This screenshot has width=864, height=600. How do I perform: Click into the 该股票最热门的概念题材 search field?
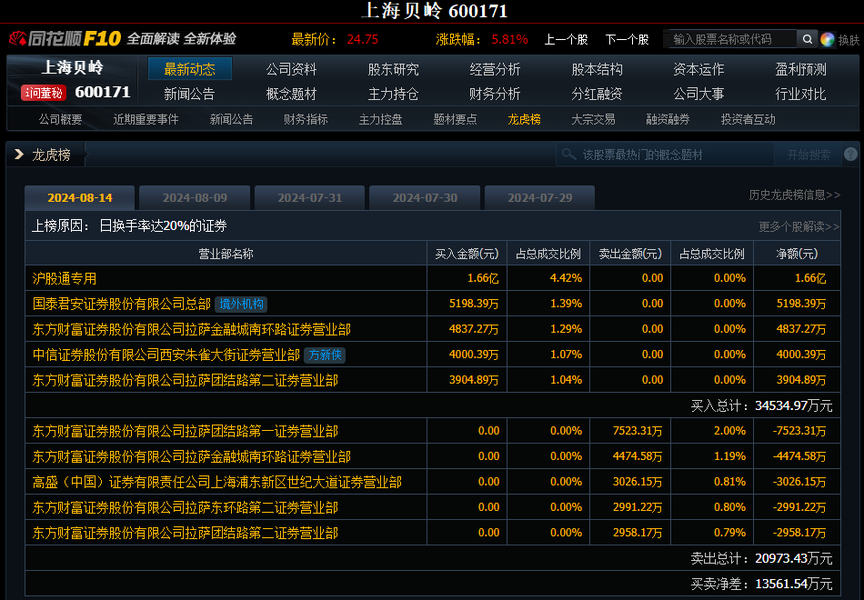click(665, 155)
